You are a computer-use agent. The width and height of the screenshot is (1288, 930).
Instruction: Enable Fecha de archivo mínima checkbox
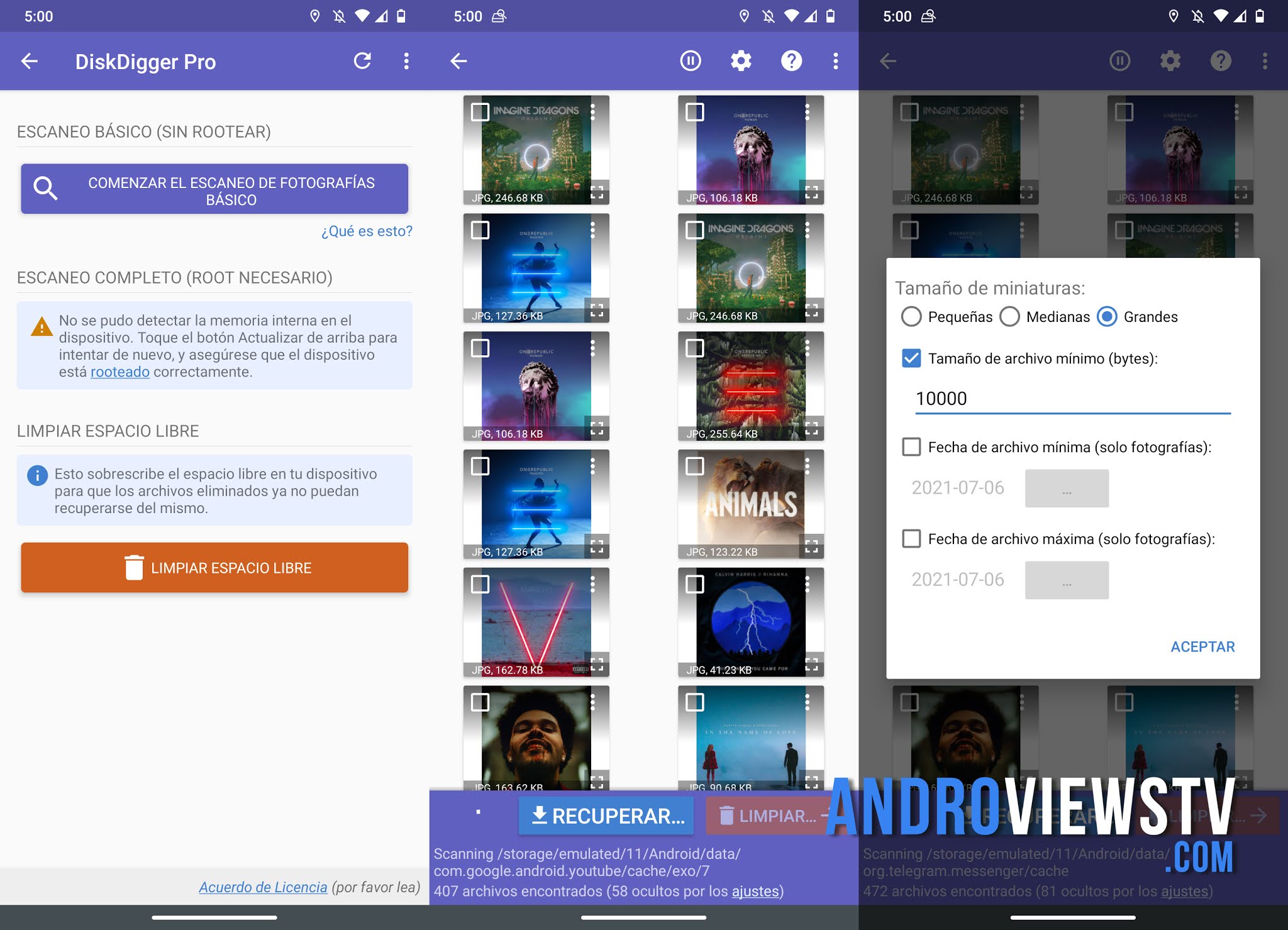point(911,447)
